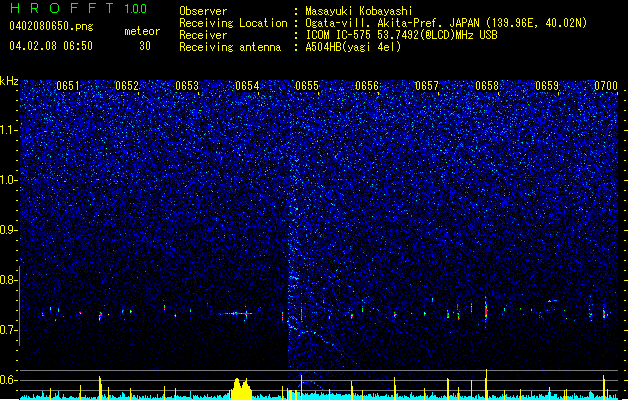Click the date stamp 04.02.08 06:50
The image size is (629, 400).
(x=51, y=46)
